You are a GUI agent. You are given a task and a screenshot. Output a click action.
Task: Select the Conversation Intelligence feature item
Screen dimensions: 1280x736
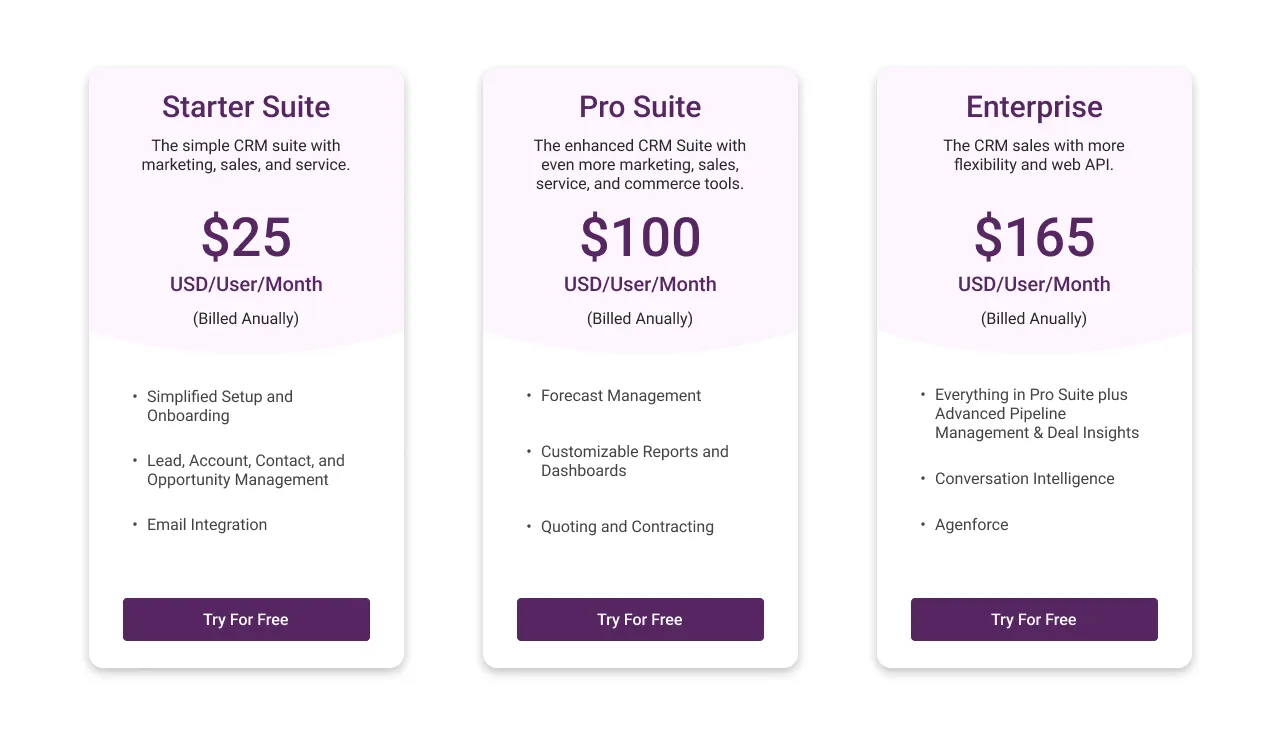[1024, 478]
